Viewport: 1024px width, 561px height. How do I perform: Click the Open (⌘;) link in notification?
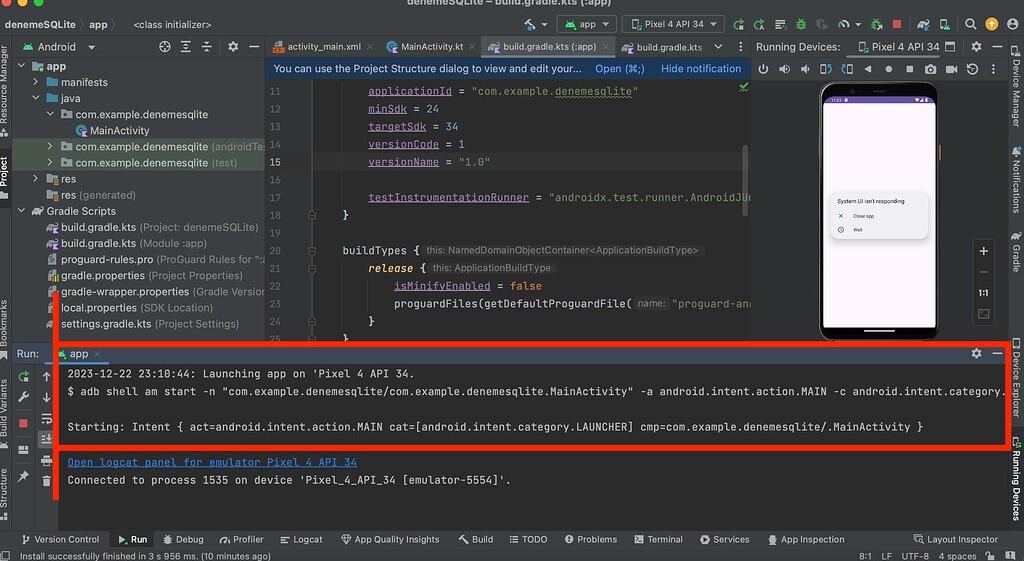(x=620, y=69)
